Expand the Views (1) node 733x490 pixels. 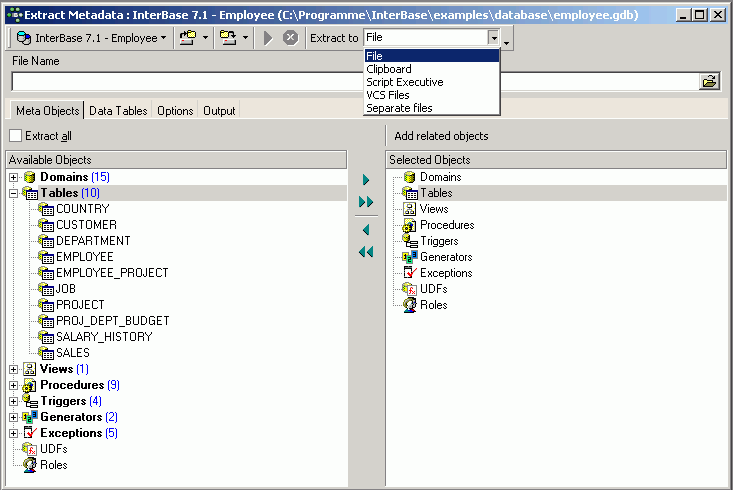pos(14,370)
